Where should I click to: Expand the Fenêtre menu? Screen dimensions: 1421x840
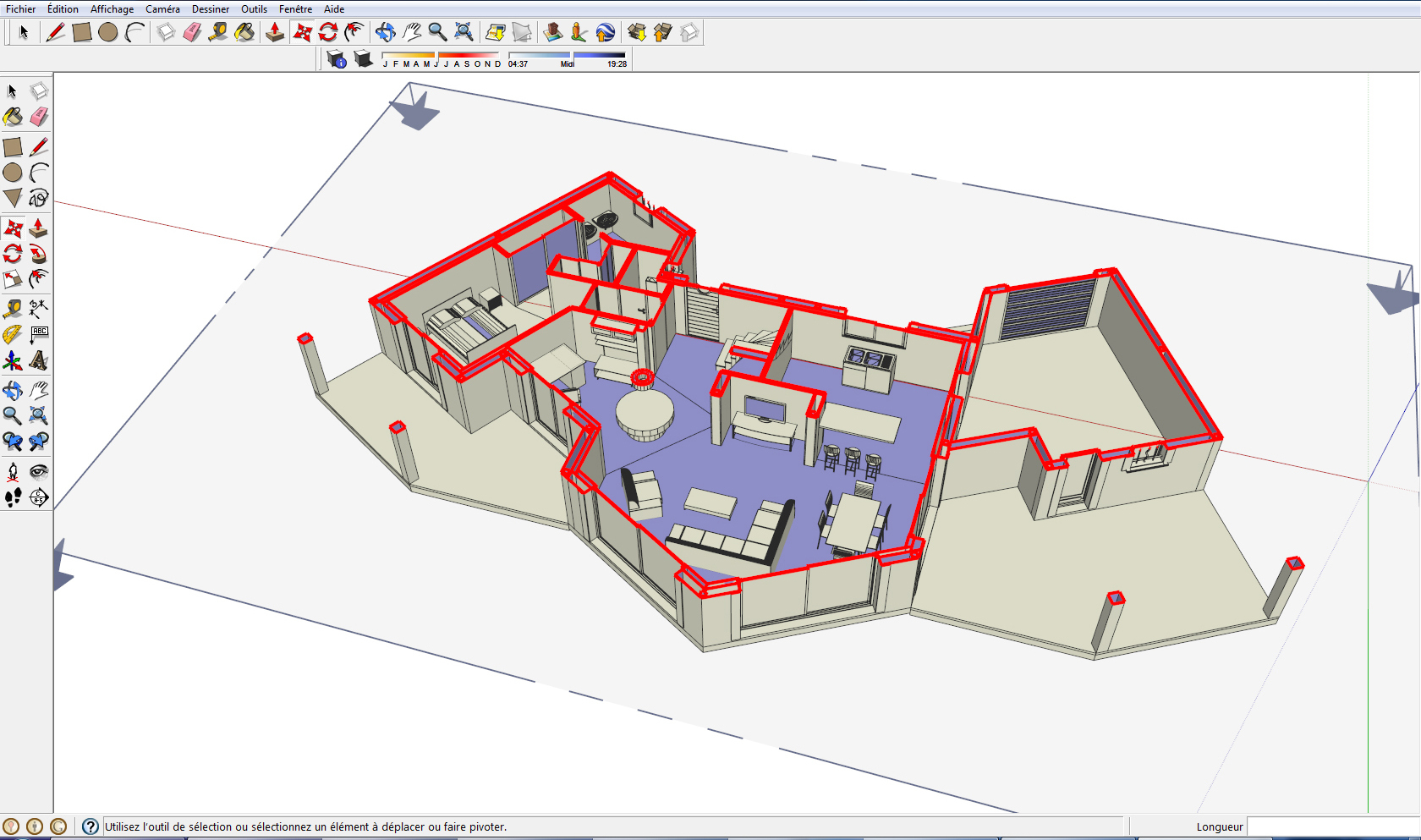pos(295,9)
